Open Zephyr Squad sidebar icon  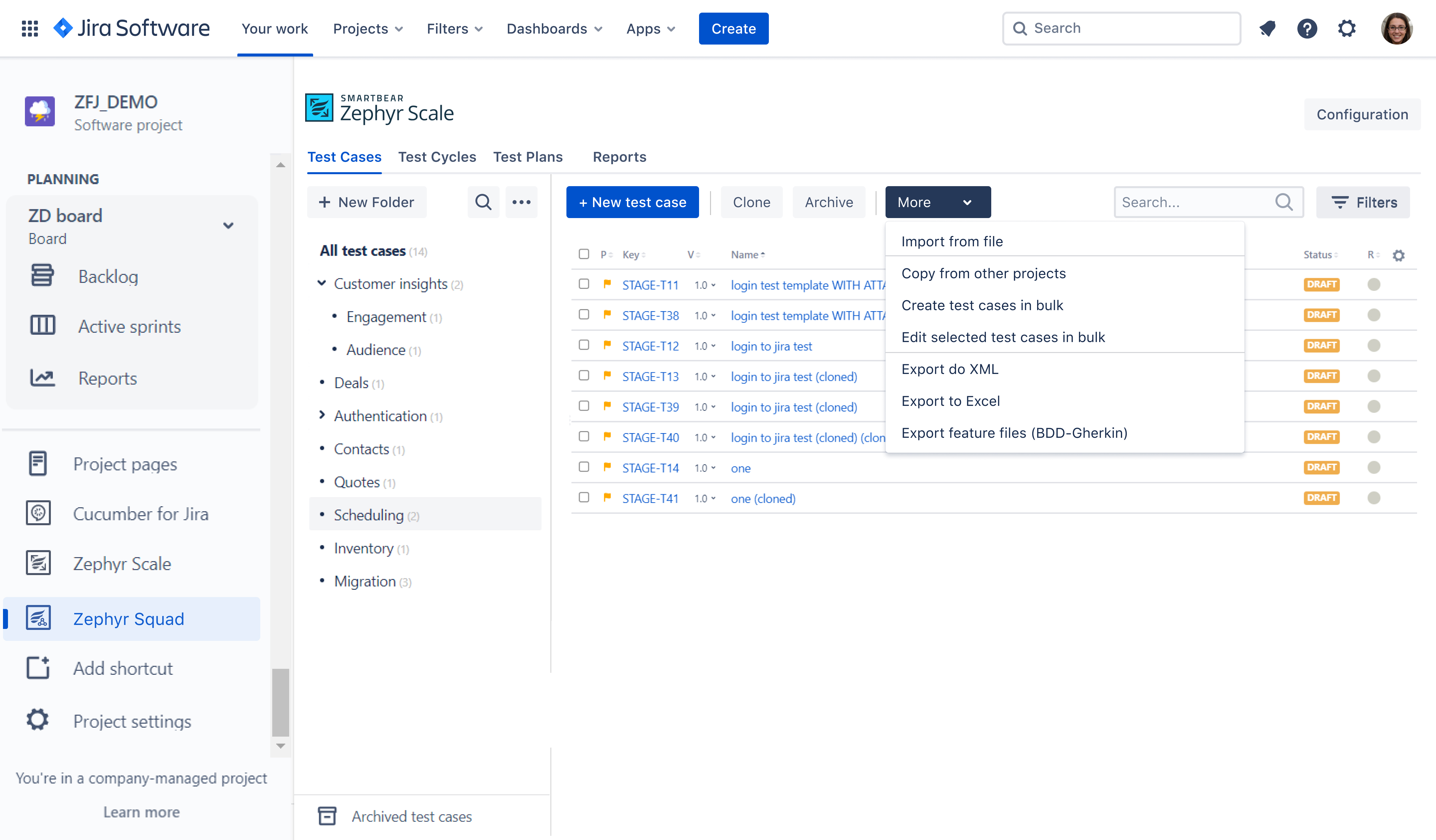click(x=38, y=618)
